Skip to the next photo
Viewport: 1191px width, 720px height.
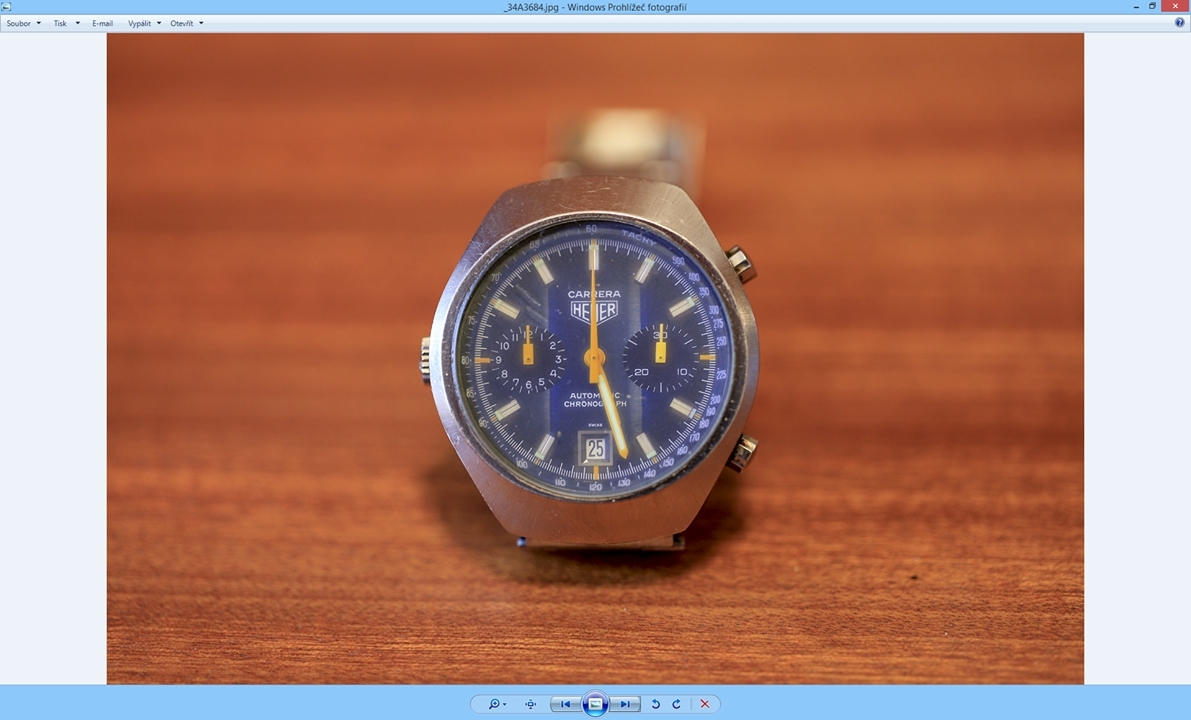tap(625, 704)
